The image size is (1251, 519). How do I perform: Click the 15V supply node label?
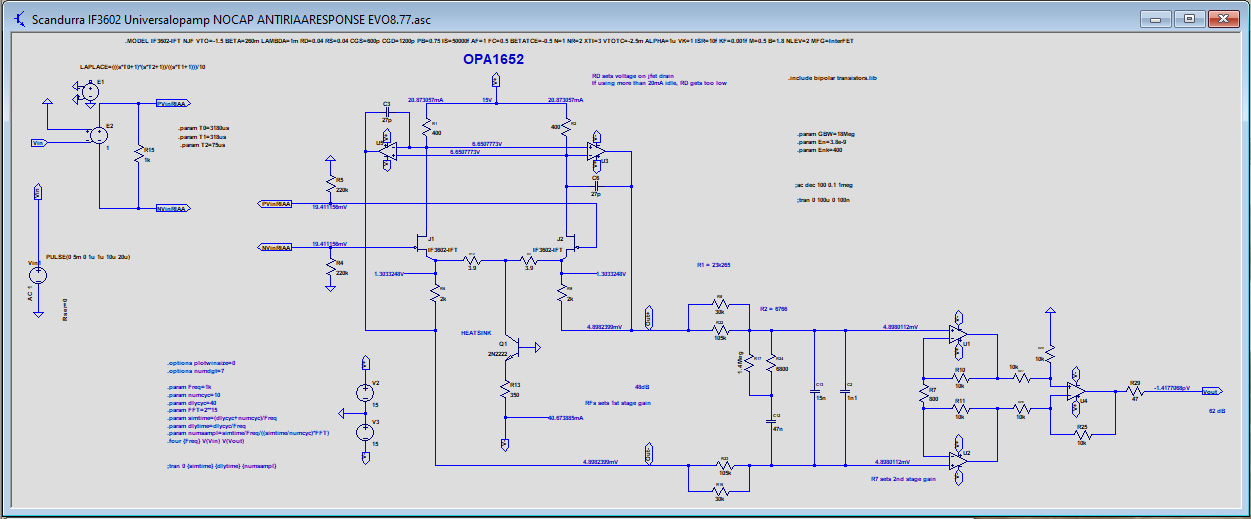coord(489,101)
